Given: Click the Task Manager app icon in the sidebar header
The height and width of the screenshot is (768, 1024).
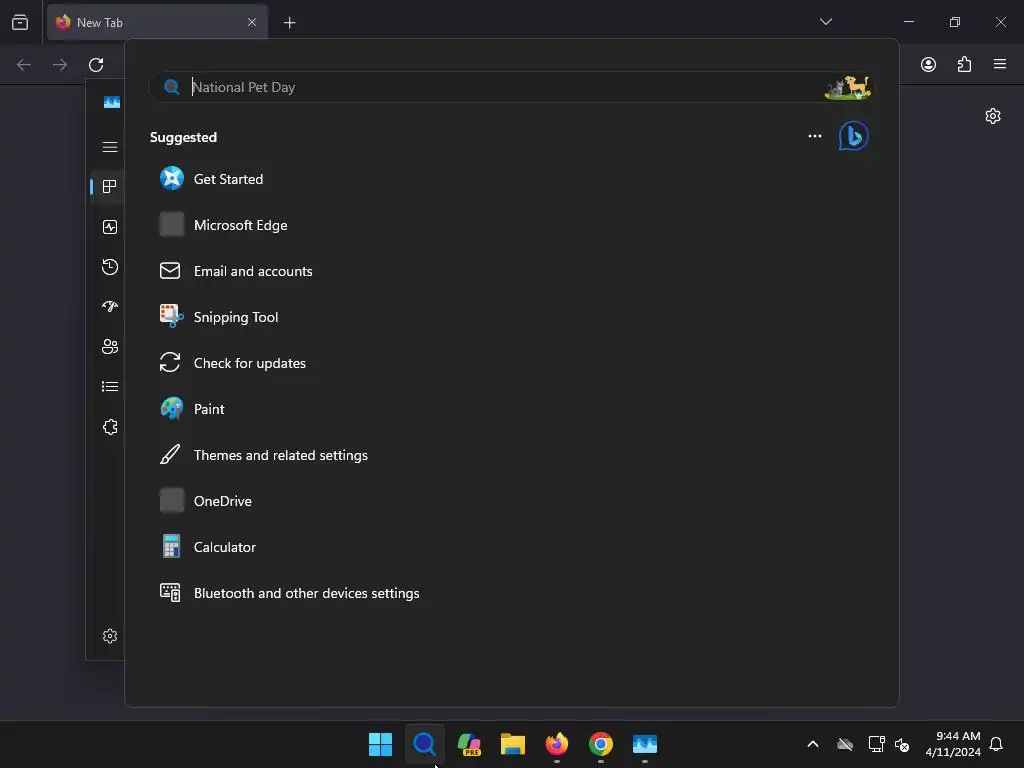Looking at the screenshot, I should click(112, 103).
